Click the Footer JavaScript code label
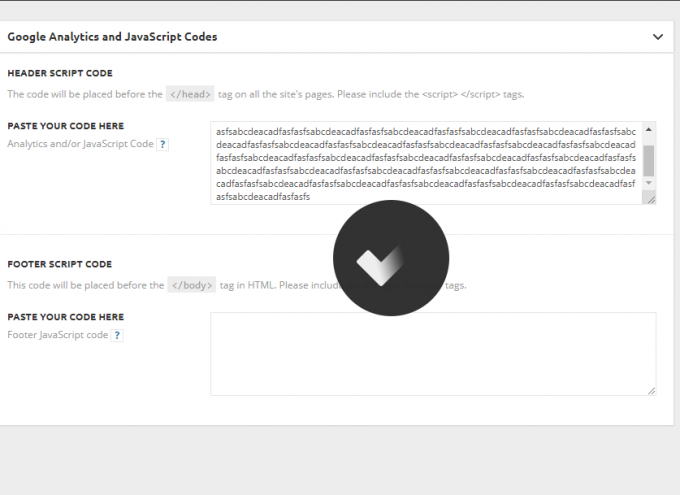The width and height of the screenshot is (680, 495). point(58,335)
